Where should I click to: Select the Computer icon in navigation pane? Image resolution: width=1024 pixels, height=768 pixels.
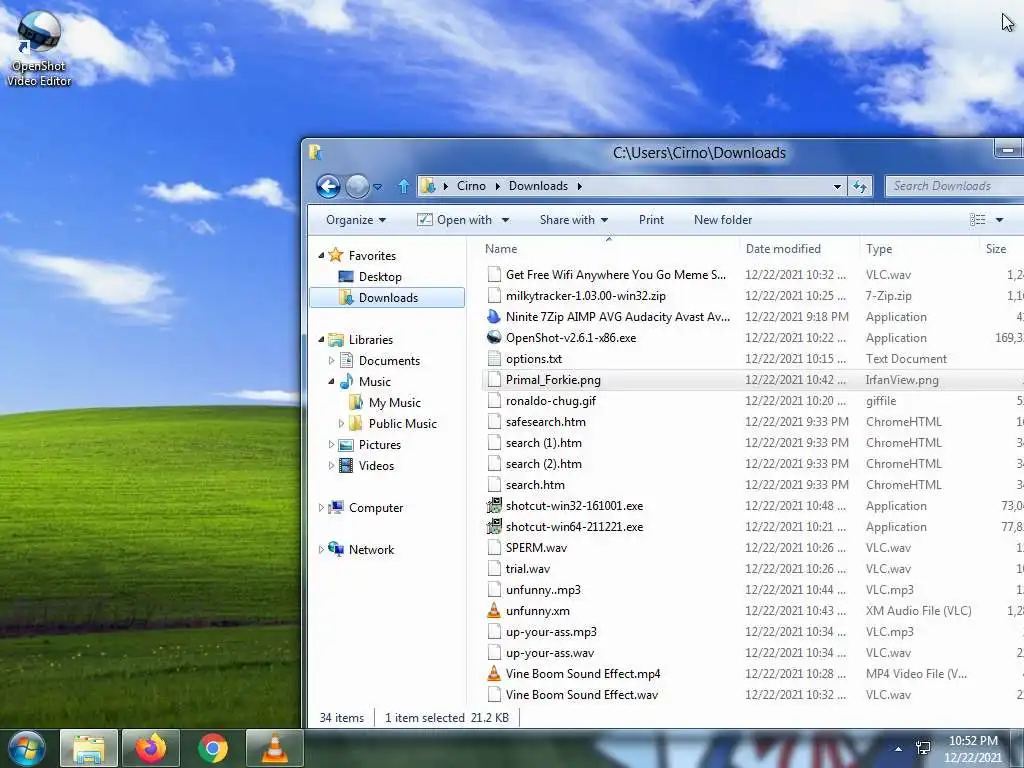click(x=336, y=507)
